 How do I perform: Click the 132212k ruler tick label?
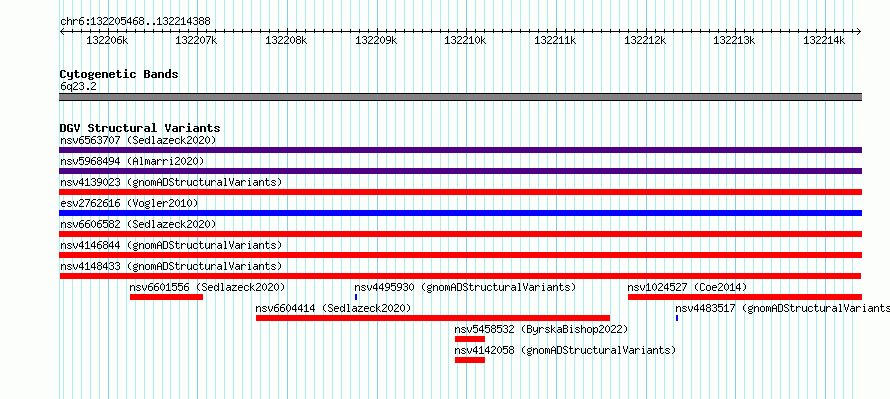pos(645,40)
